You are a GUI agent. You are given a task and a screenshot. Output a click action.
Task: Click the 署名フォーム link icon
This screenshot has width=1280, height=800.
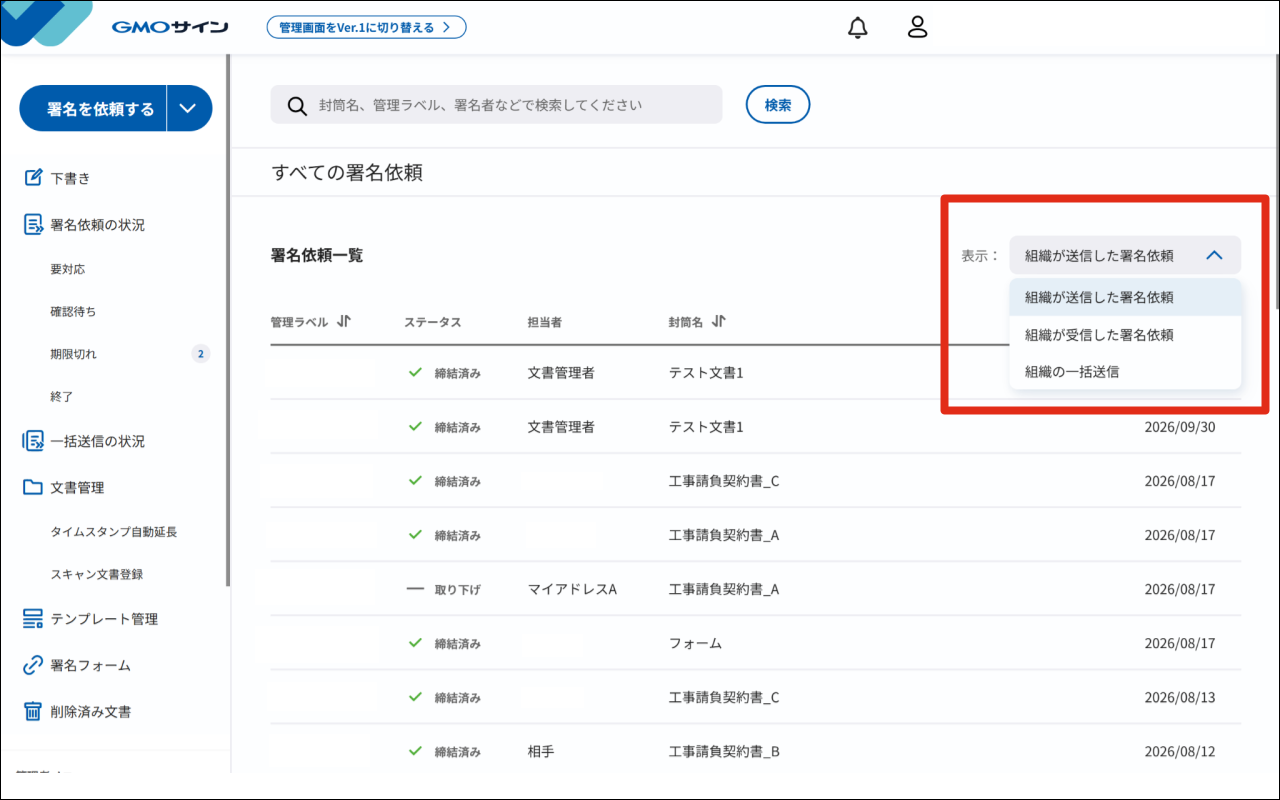click(x=33, y=665)
